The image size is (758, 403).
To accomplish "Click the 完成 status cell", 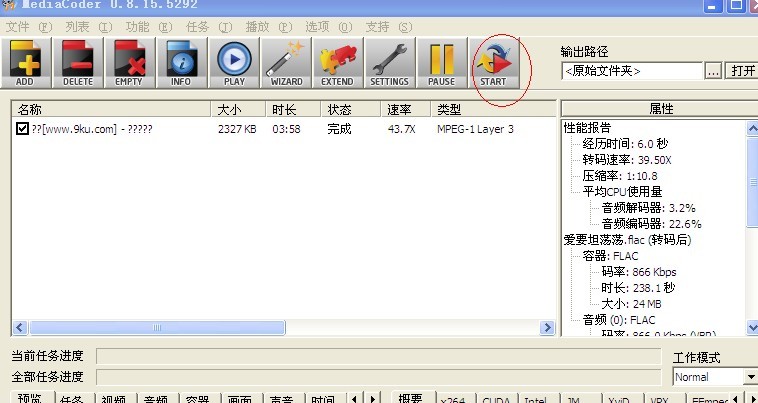I will [x=339, y=129].
